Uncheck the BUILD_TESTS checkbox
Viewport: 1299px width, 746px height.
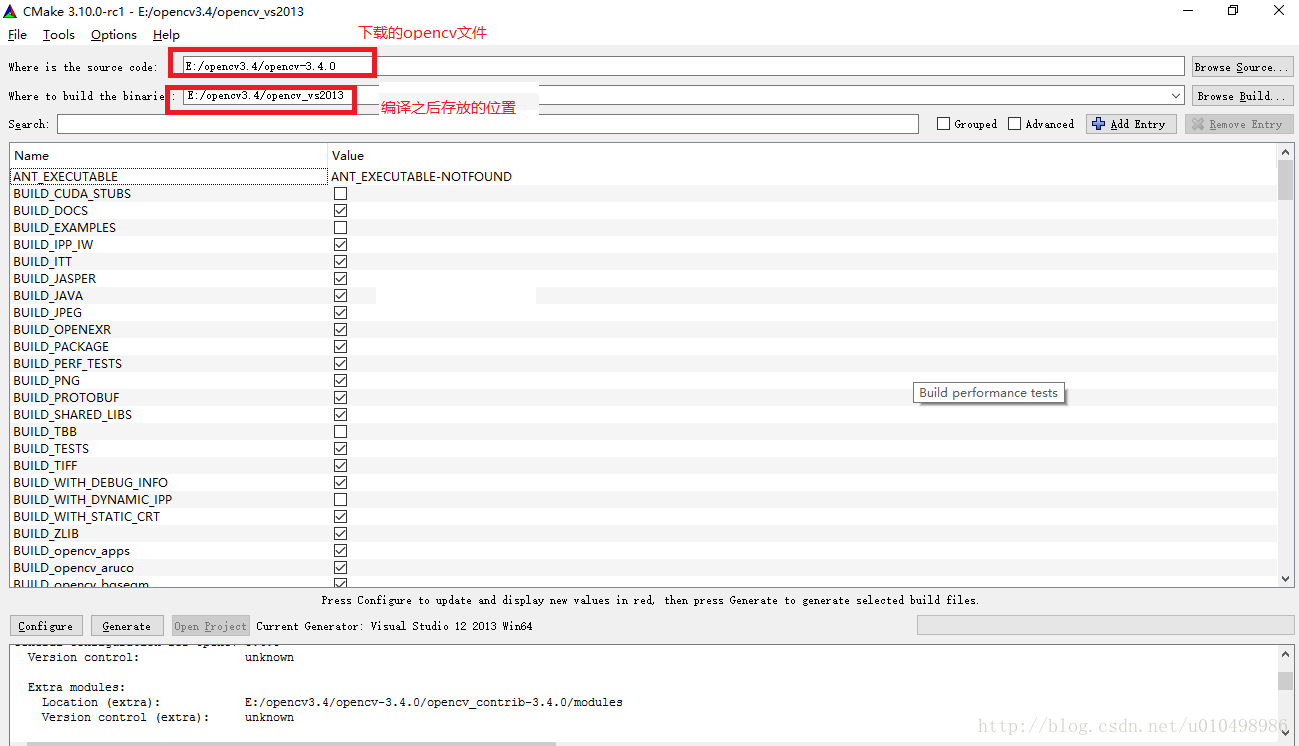[x=340, y=448]
